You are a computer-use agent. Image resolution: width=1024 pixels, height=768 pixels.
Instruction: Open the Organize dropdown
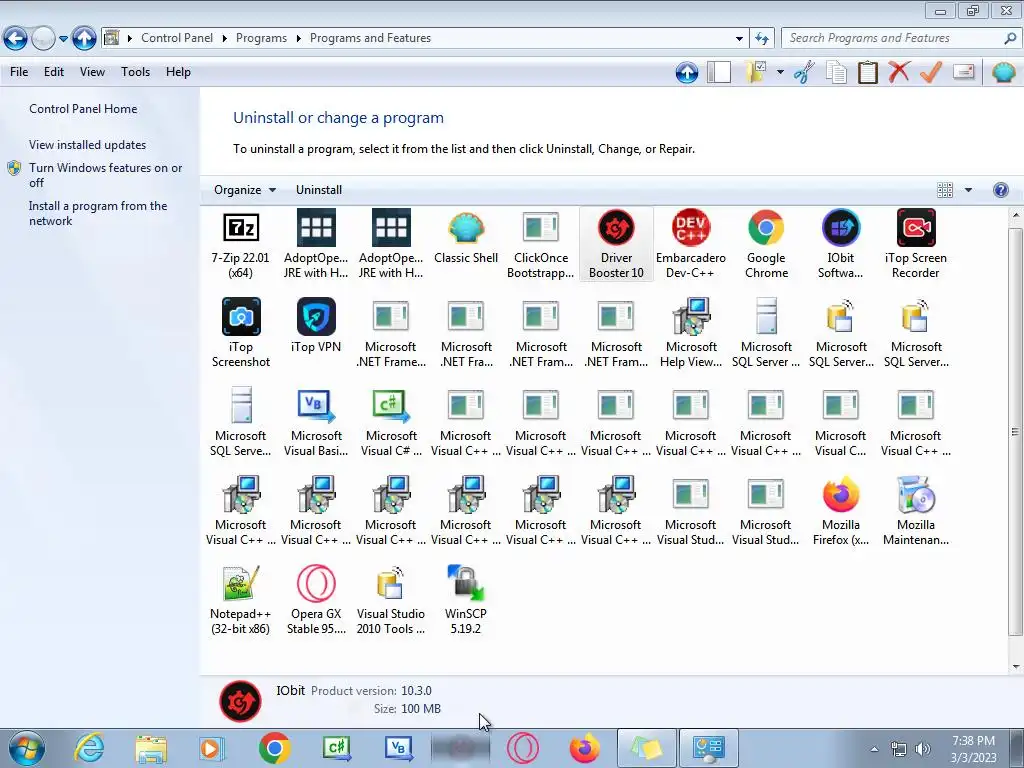tap(245, 190)
